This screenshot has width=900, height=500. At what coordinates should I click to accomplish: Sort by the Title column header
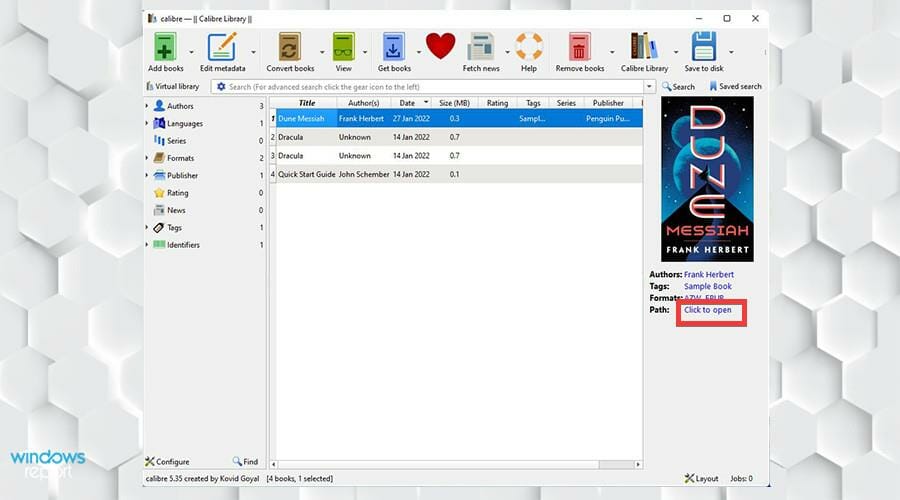(x=307, y=103)
